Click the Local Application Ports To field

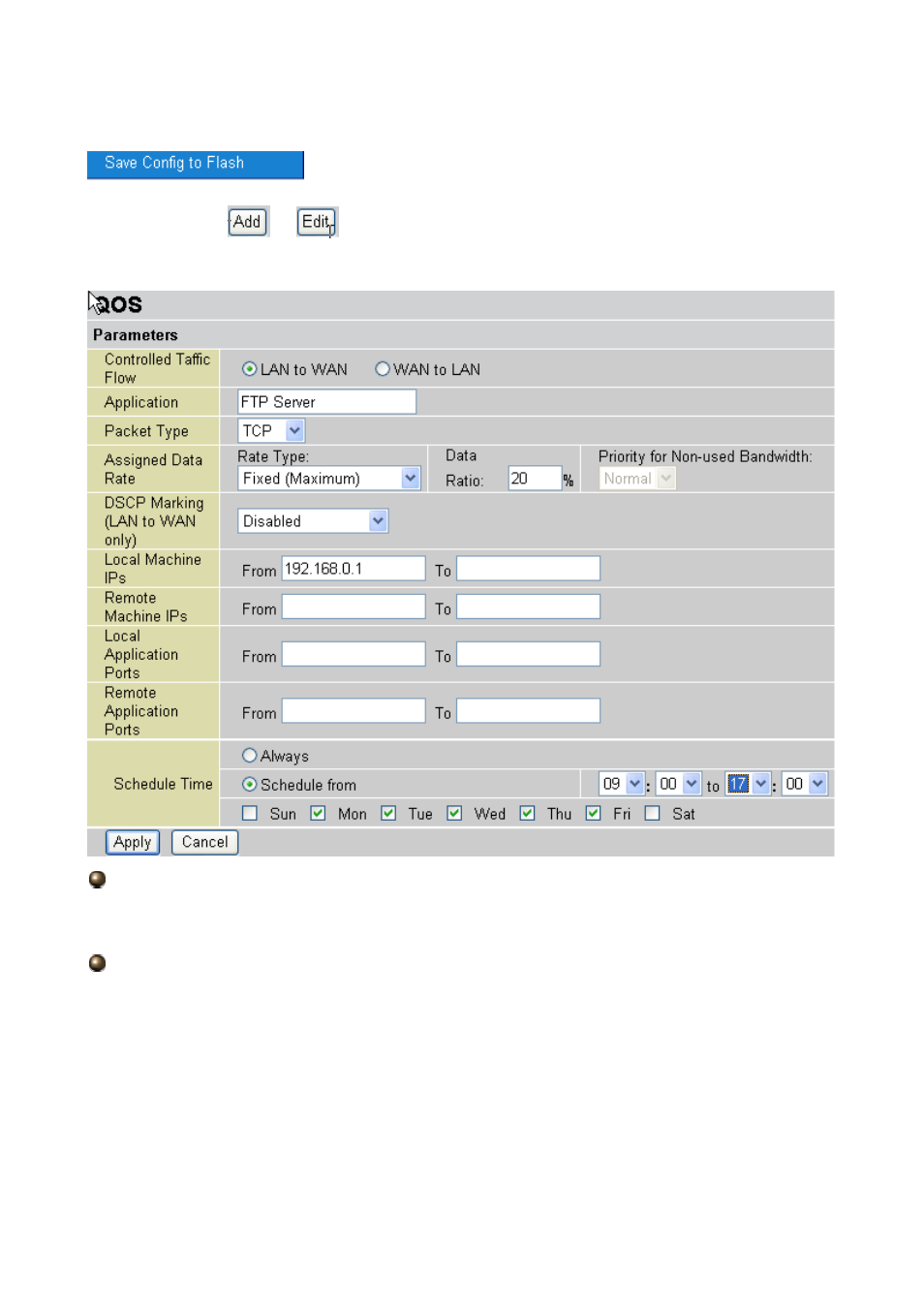click(529, 655)
